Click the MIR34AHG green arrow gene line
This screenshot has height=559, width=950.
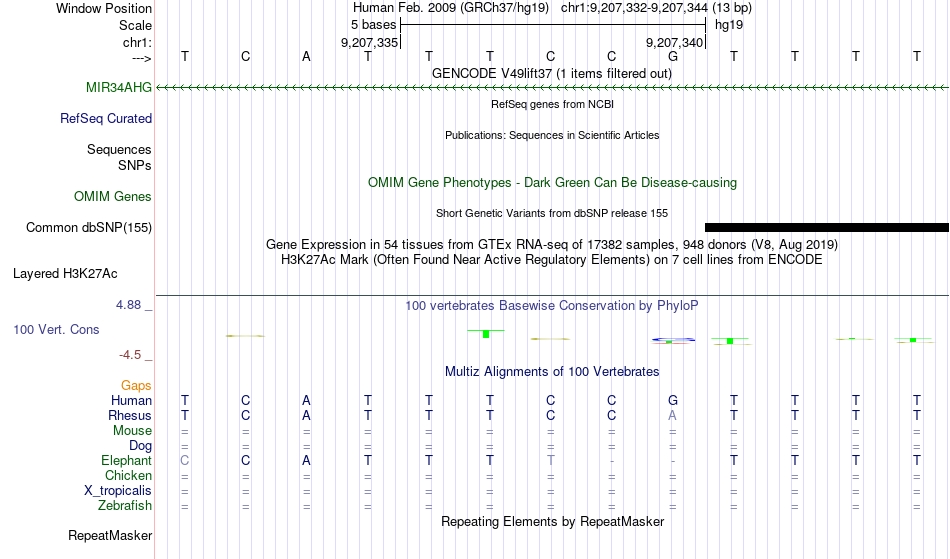[x=552, y=88]
